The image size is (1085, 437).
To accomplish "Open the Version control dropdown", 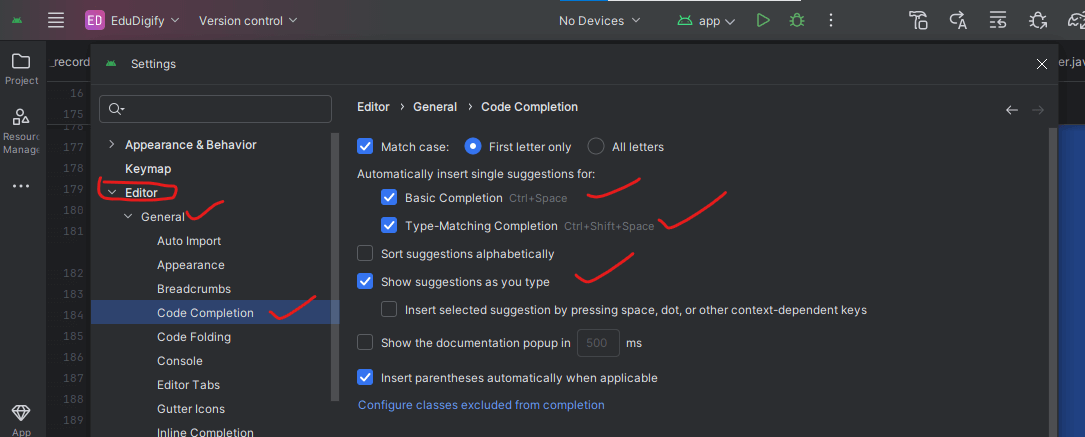I will 248,21.
